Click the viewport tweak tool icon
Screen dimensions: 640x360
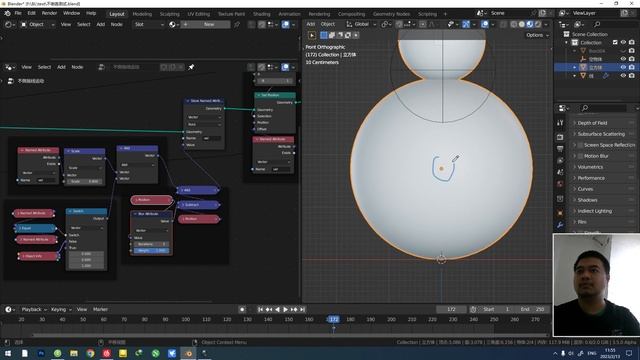pyautogui.click(x=312, y=36)
